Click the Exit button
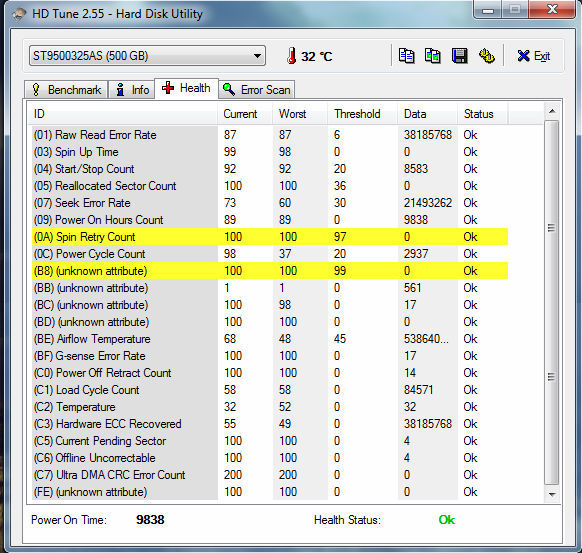This screenshot has height=553, width=582. [534, 56]
